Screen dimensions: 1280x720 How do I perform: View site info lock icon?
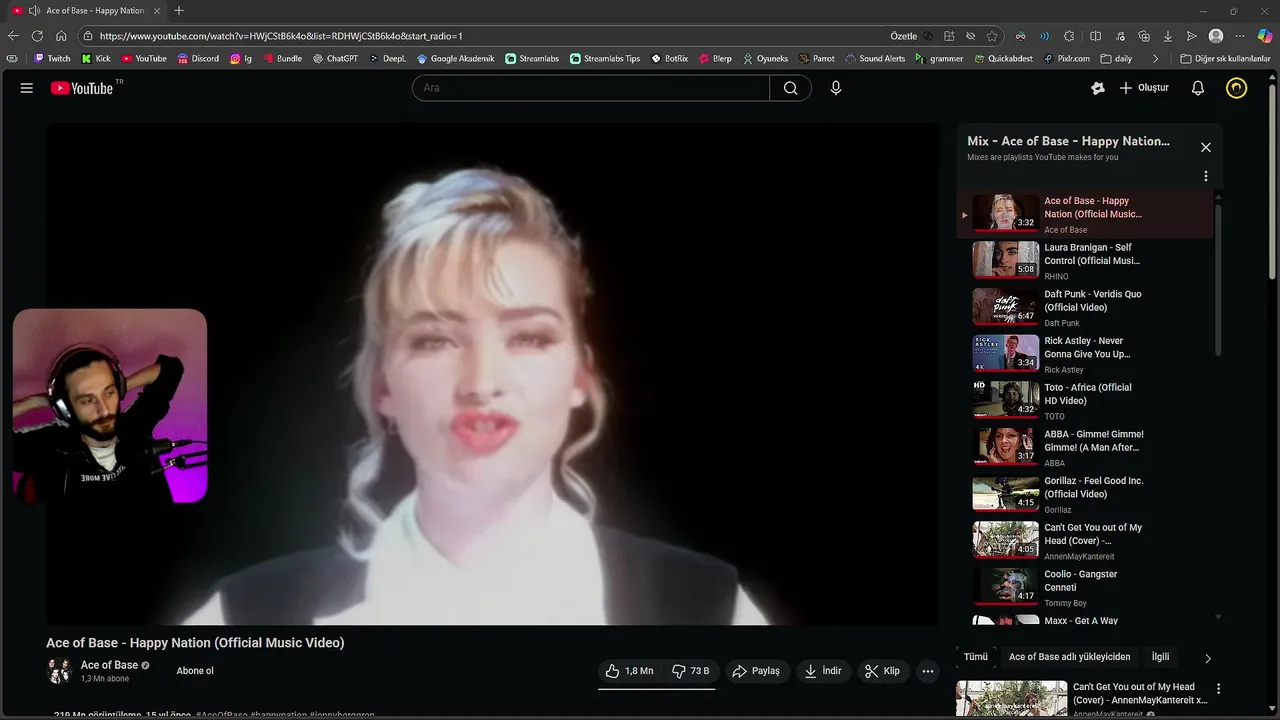click(88, 36)
